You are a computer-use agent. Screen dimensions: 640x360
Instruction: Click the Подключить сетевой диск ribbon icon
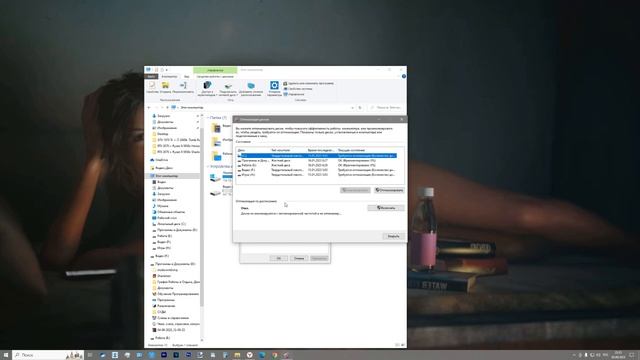(228, 89)
